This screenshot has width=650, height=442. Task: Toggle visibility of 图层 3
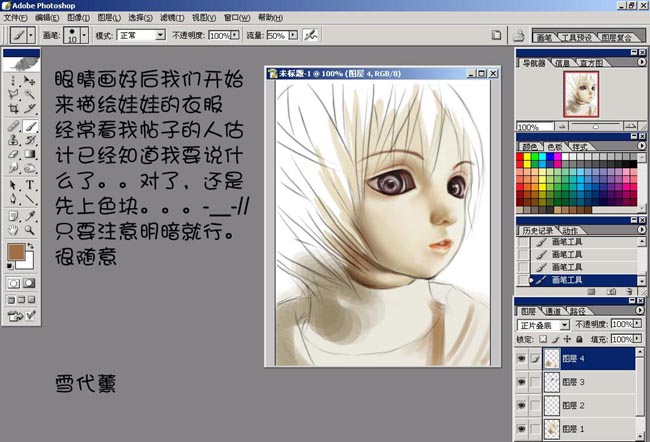[523, 382]
